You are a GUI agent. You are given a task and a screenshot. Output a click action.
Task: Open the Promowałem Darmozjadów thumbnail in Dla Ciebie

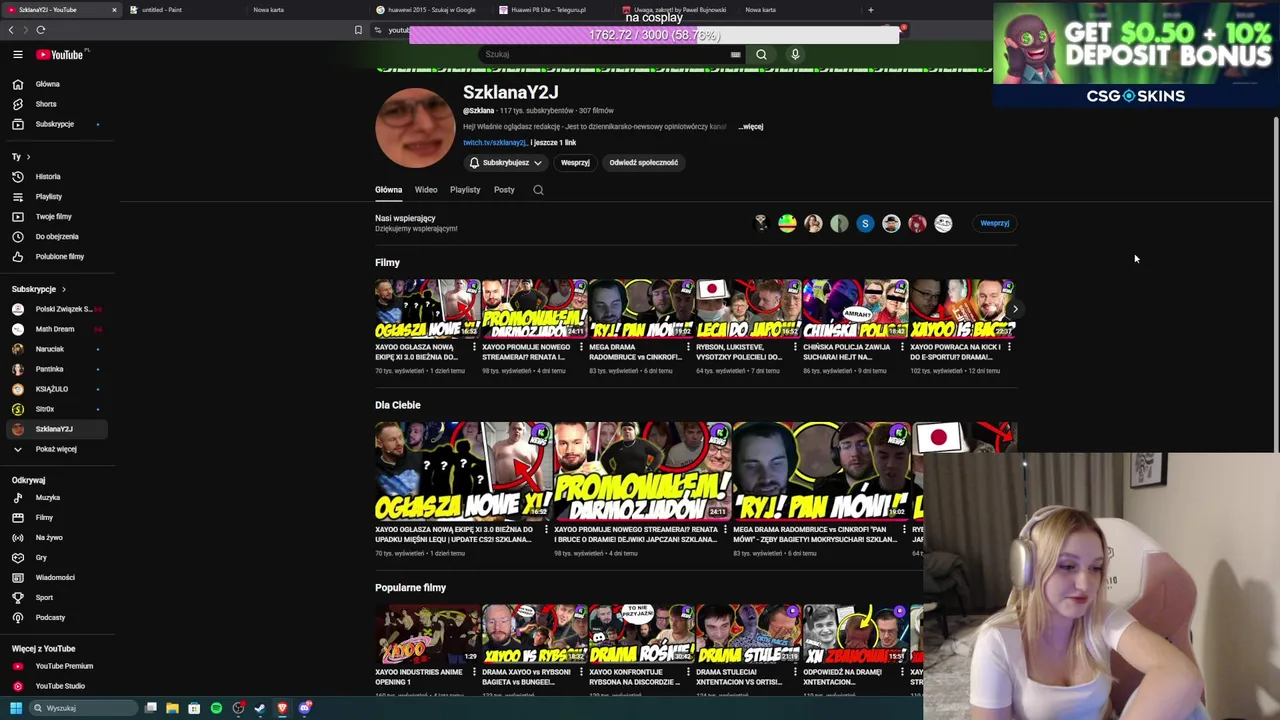641,471
